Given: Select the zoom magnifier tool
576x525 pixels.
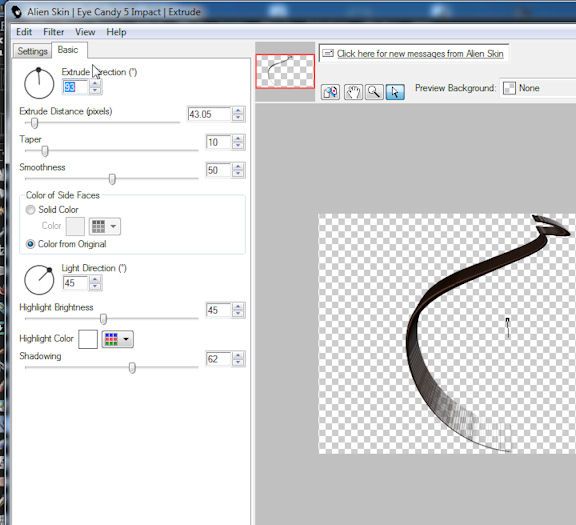Looking at the screenshot, I should (x=374, y=92).
